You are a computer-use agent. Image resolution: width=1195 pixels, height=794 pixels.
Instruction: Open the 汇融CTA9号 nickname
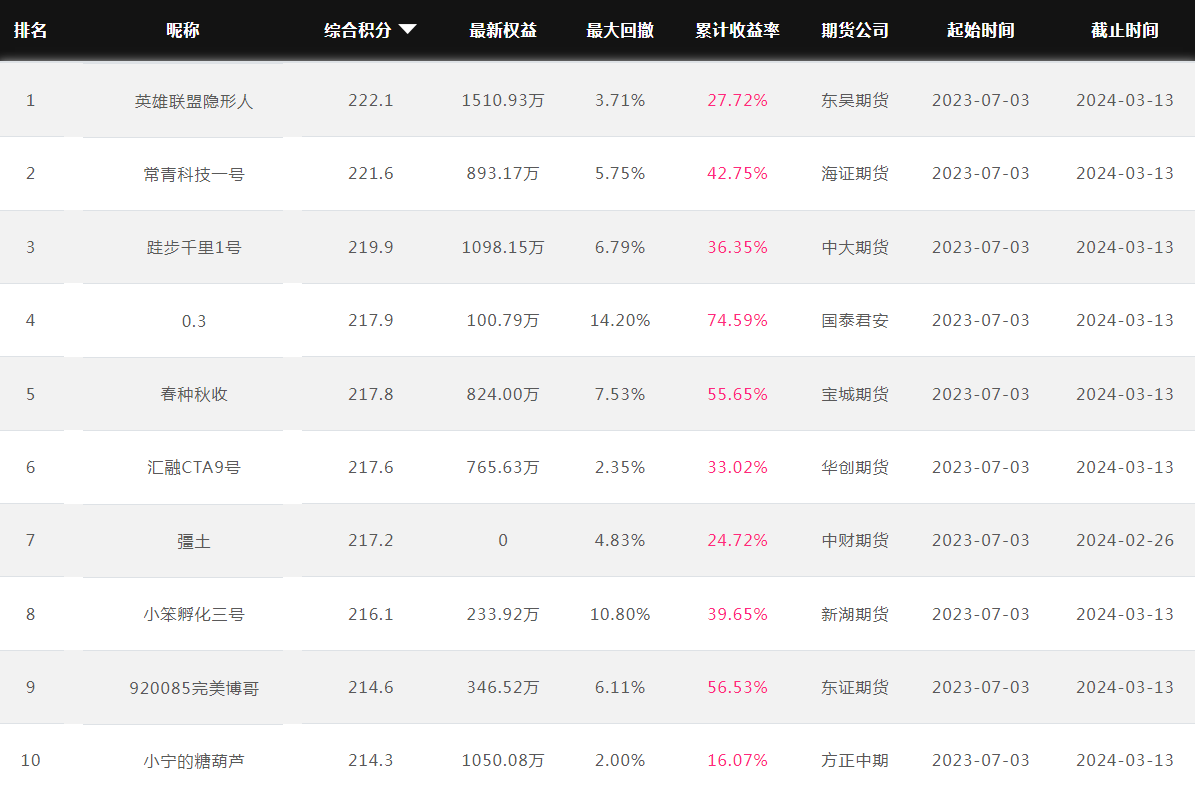(194, 467)
